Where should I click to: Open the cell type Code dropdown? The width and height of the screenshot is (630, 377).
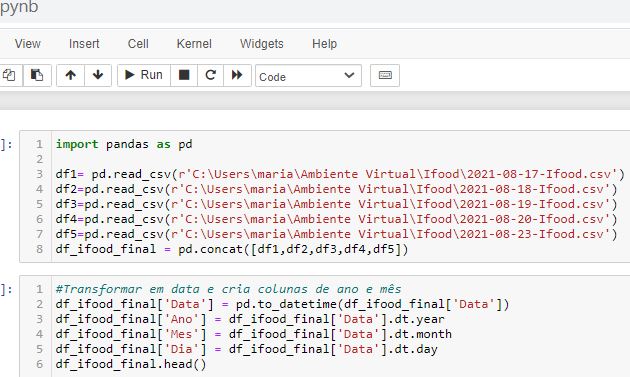[x=308, y=76]
